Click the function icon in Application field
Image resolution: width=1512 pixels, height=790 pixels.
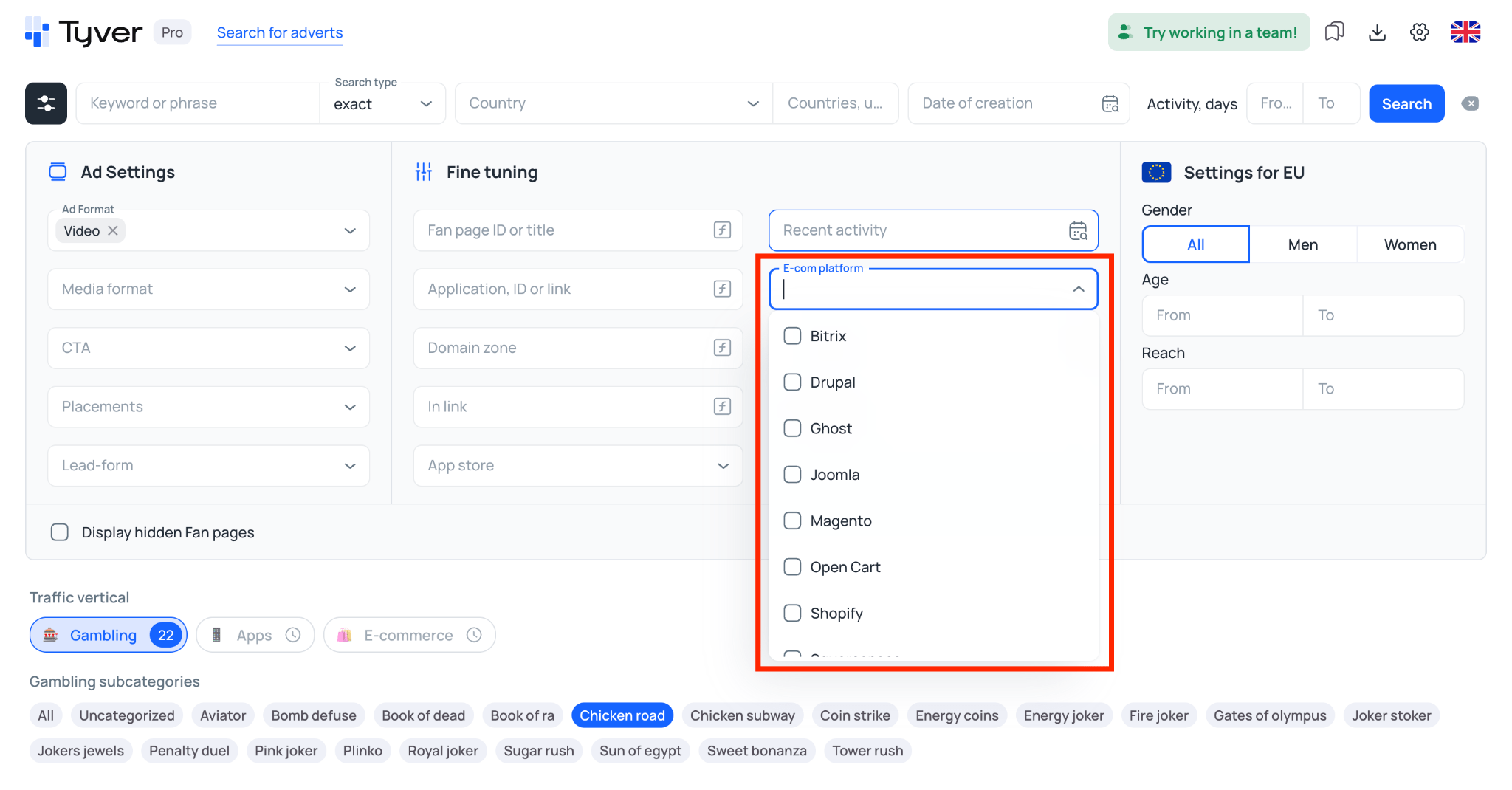pyautogui.click(x=722, y=289)
